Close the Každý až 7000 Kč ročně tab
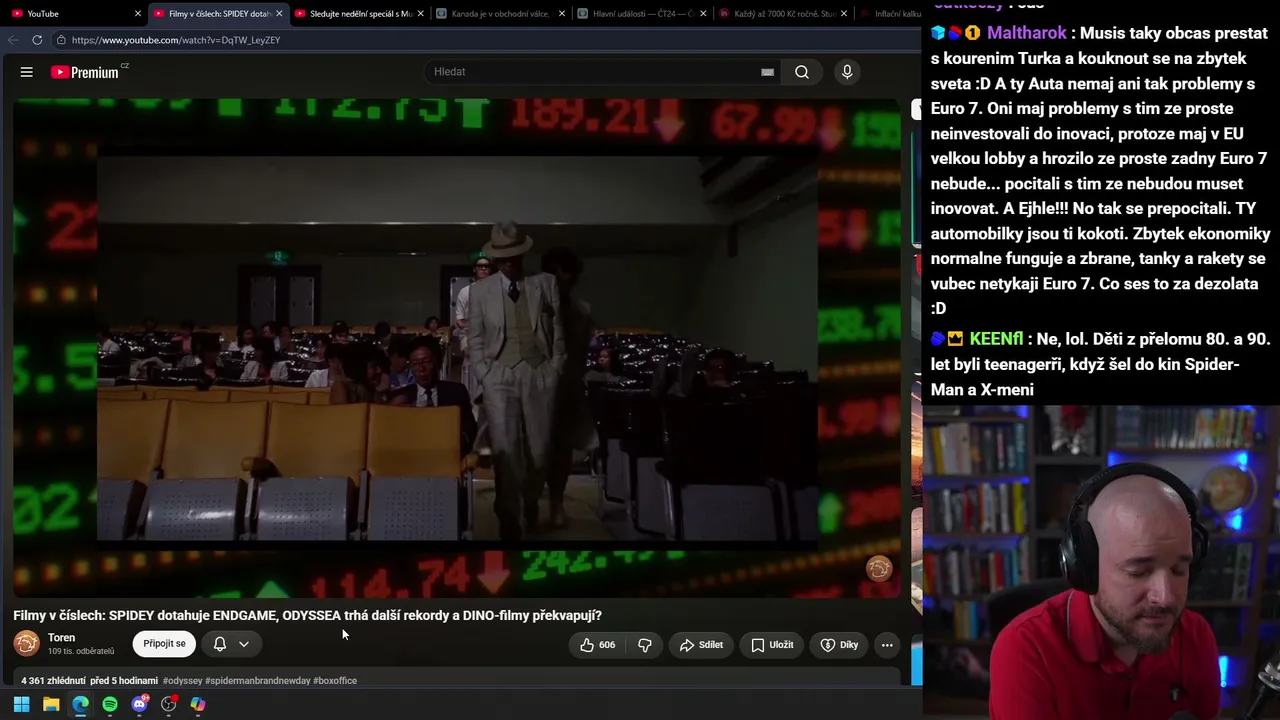The image size is (1280, 720). click(x=845, y=14)
